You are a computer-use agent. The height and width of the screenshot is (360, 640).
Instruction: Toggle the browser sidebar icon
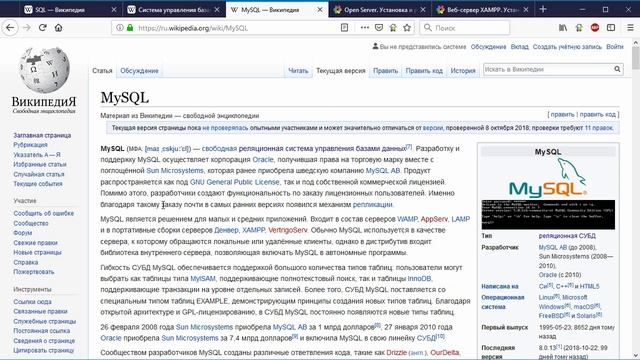click(x=611, y=28)
